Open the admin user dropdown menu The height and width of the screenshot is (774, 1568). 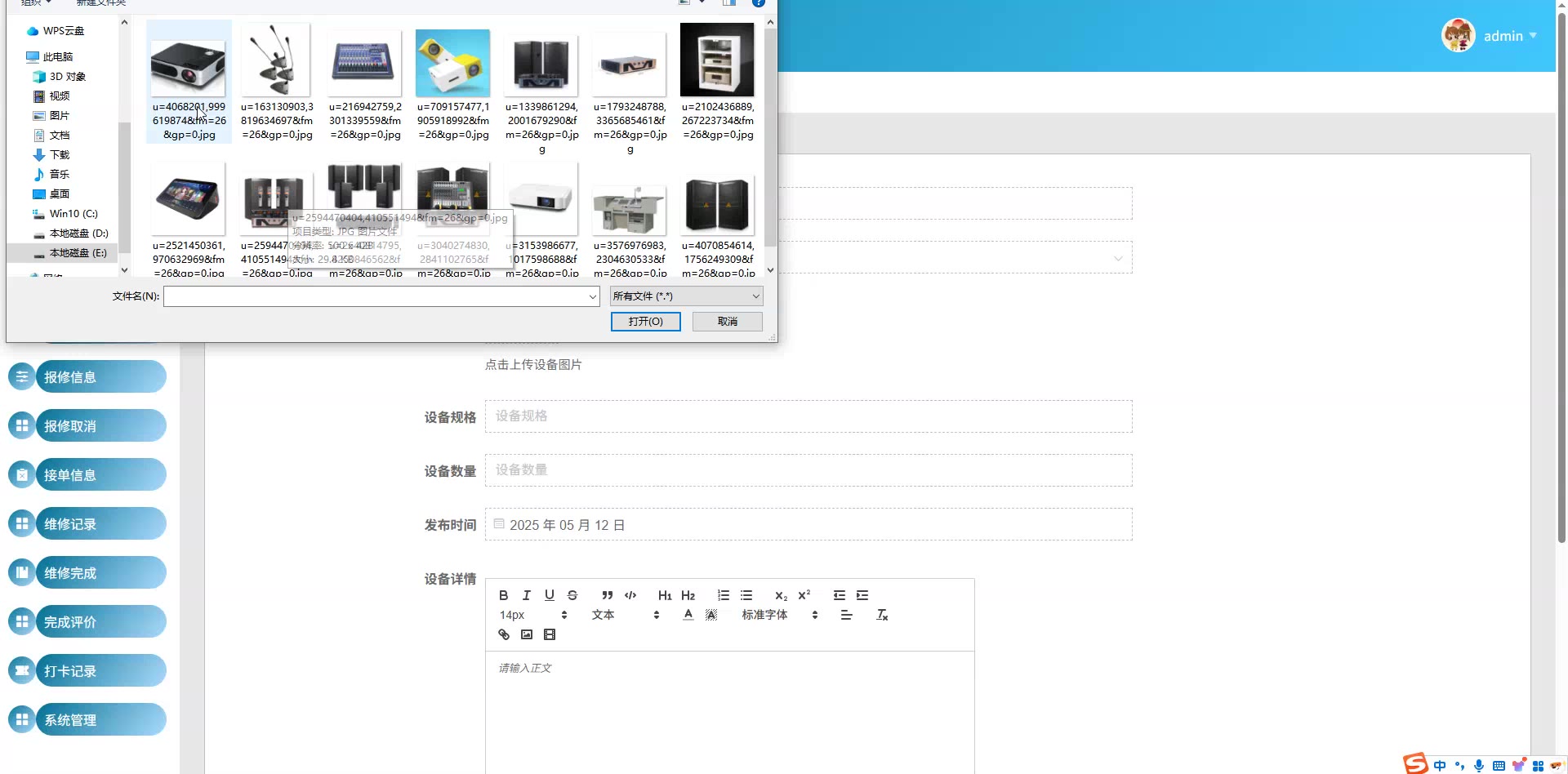[x=1510, y=36]
